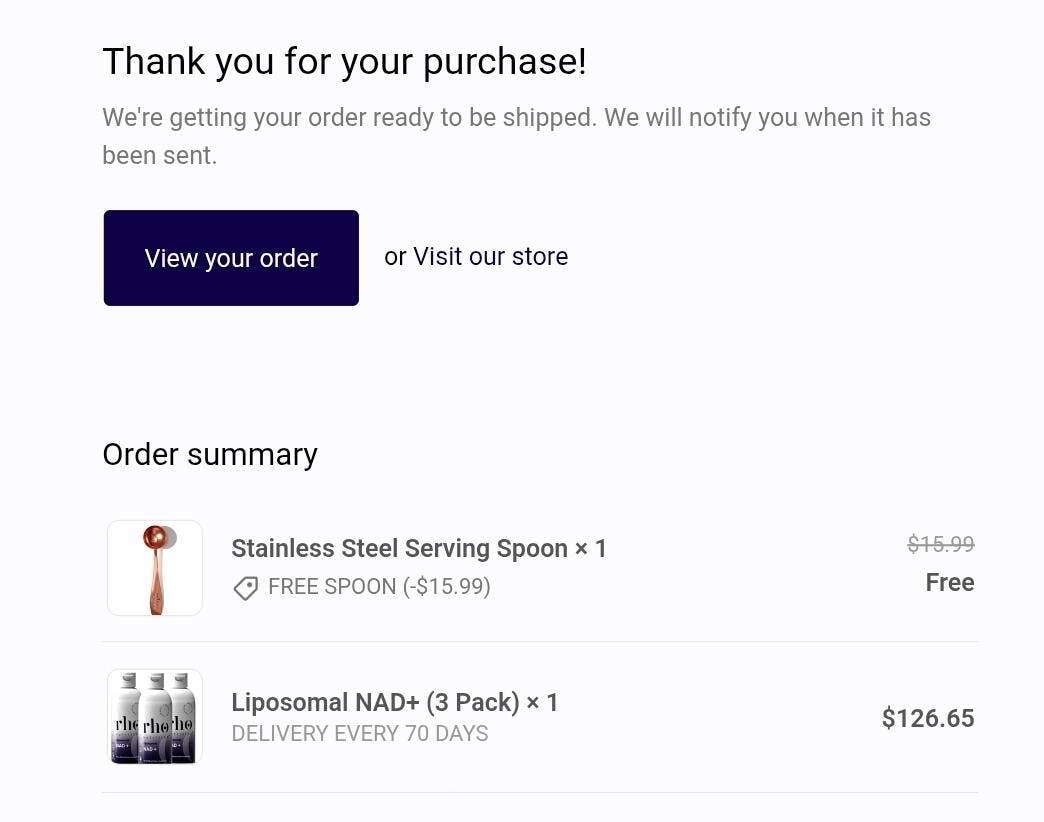Click the × 1 quantity after NAD+ (3 Pack)
The image size is (1044, 822).
pyautogui.click(x=543, y=702)
